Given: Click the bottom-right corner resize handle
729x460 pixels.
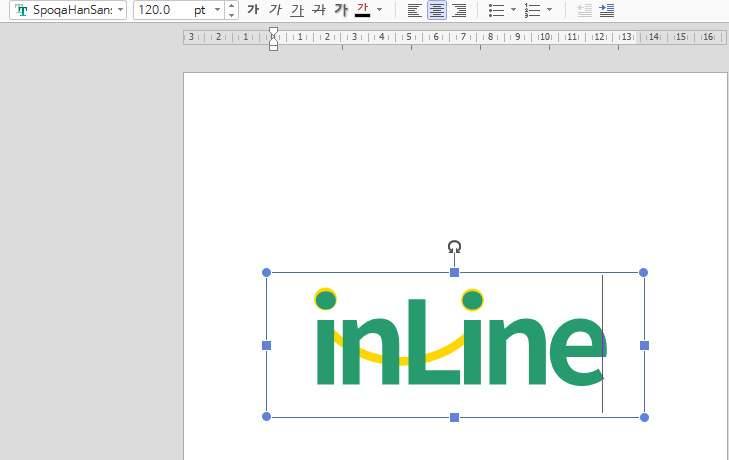Looking at the screenshot, I should [x=644, y=417].
